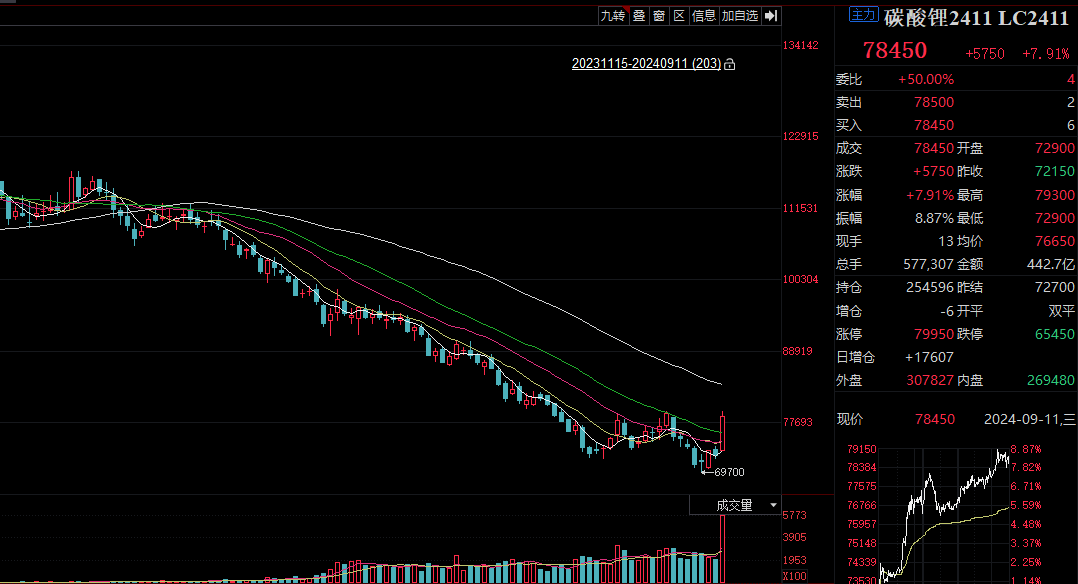Click the 主力 main contract badge
Viewport: 1078px width, 584px height.
(x=863, y=15)
